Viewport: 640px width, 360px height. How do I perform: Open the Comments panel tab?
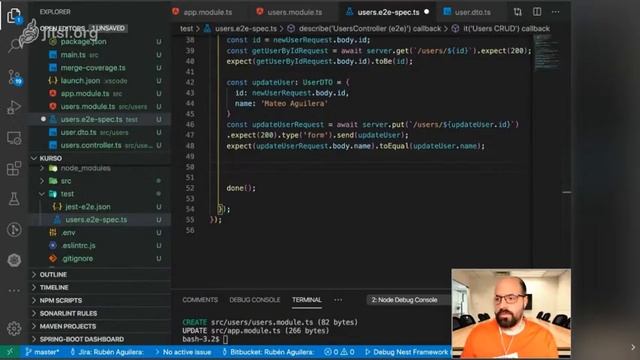click(x=200, y=300)
